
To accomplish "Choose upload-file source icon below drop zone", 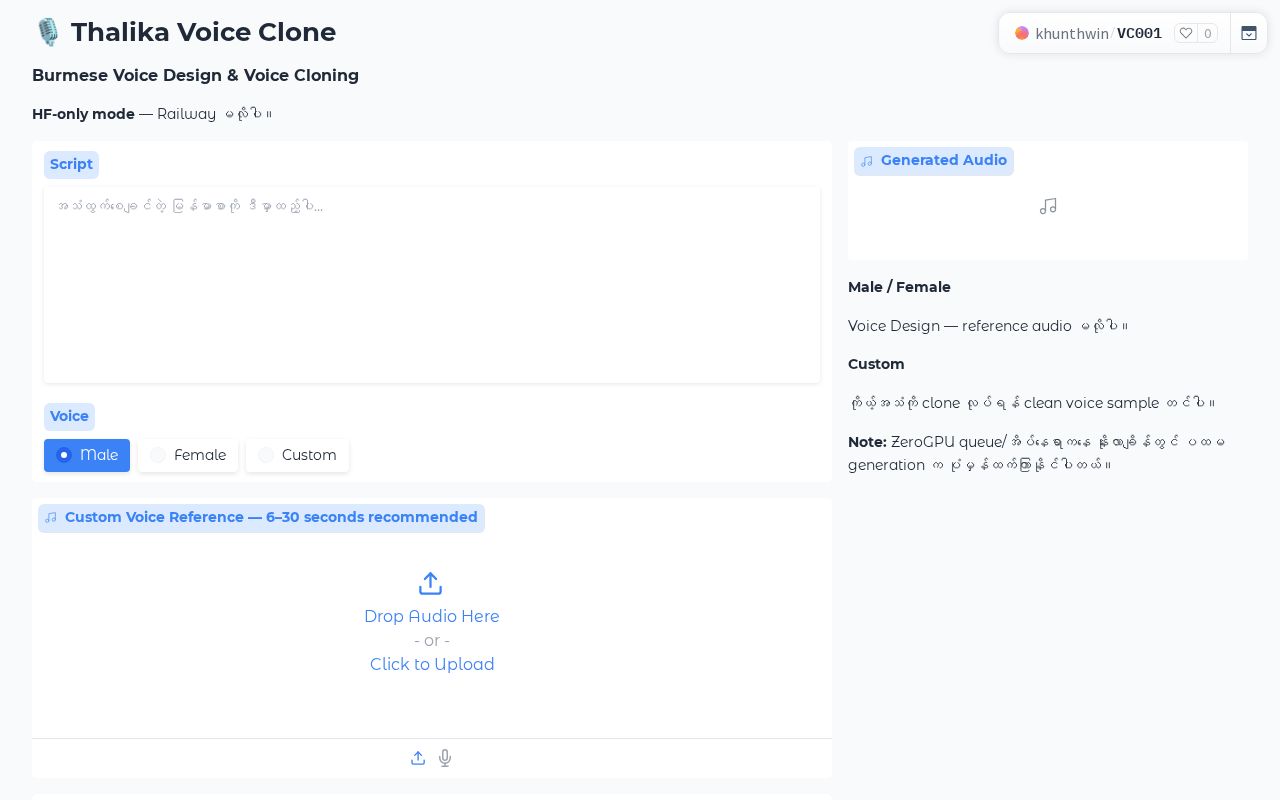I will coord(418,758).
